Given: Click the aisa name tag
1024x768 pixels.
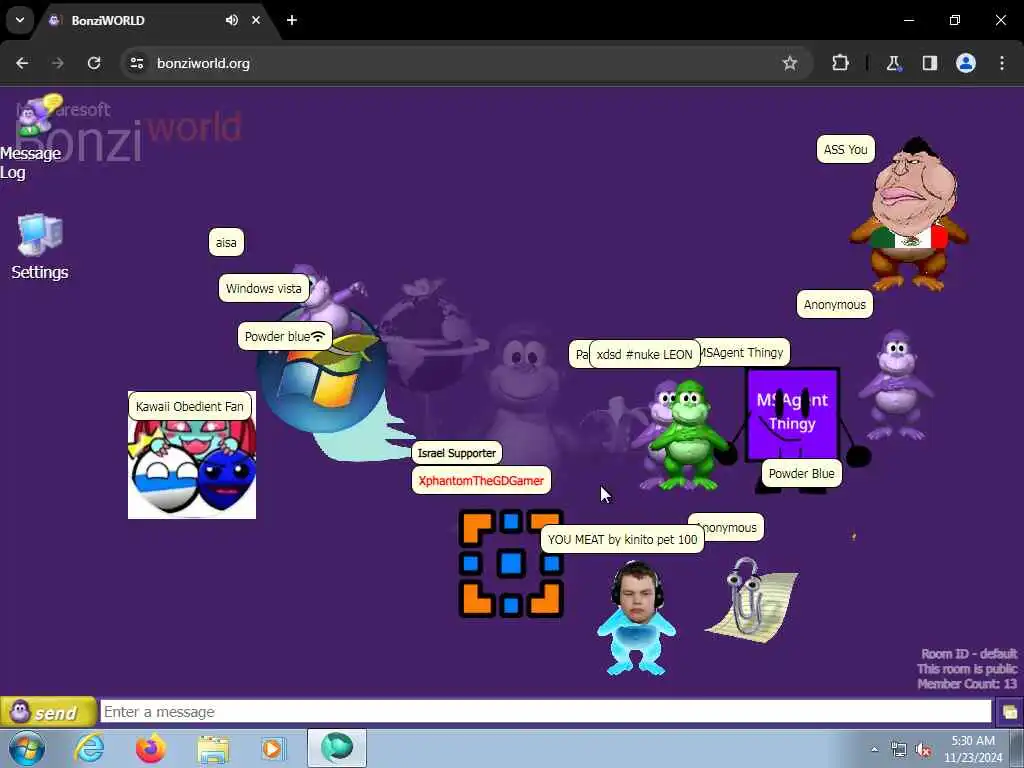Looking at the screenshot, I should (x=226, y=242).
